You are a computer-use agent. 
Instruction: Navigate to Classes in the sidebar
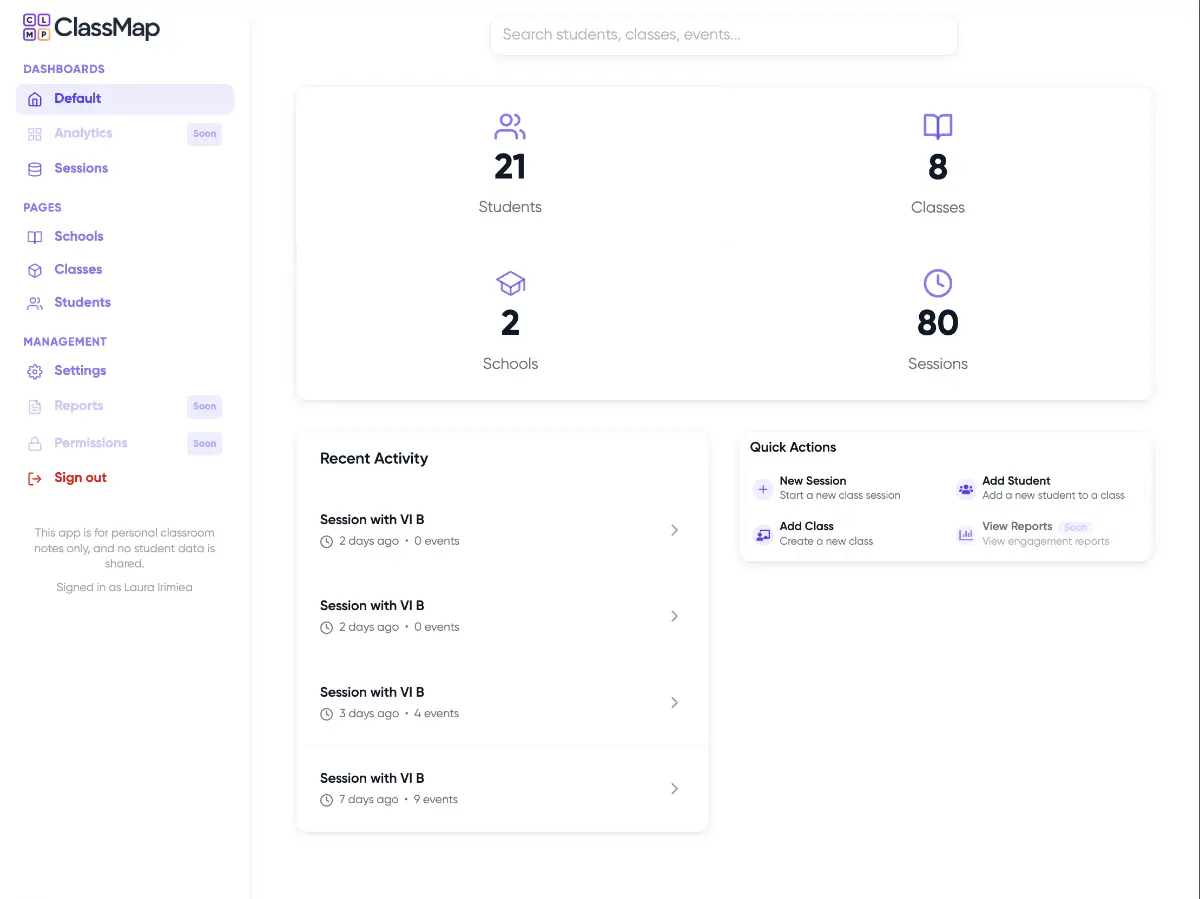(x=78, y=270)
